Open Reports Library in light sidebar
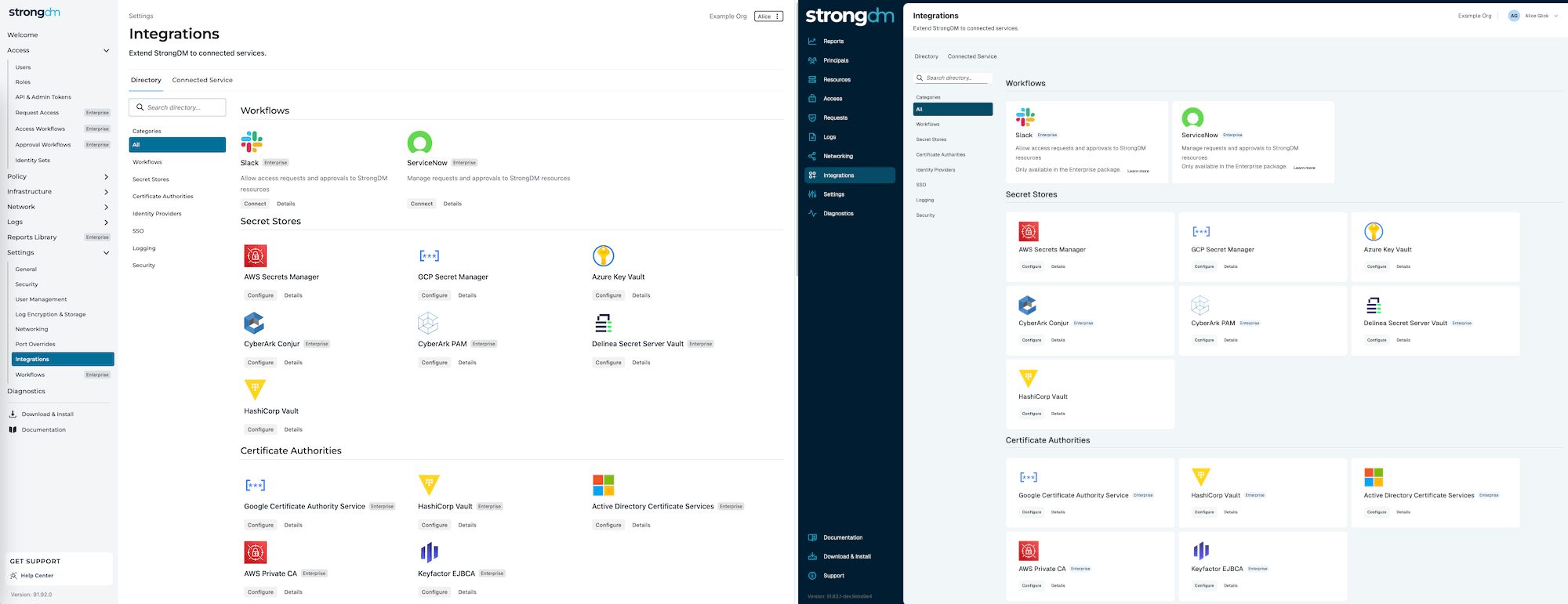This screenshot has height=604, width=1568. click(32, 237)
